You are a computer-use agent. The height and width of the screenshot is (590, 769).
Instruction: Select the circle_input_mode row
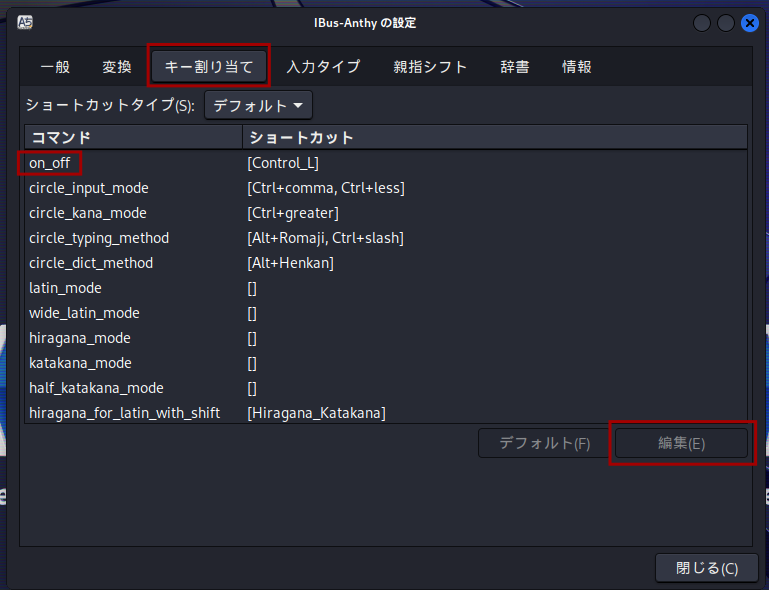(386, 188)
